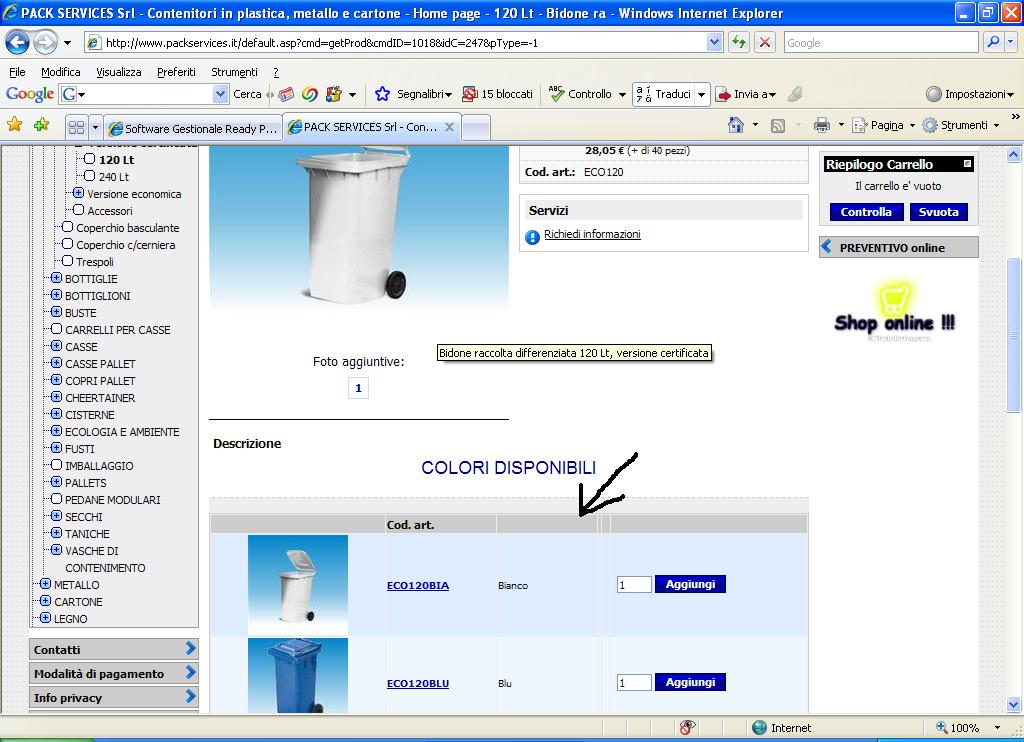Select the 120 Lt tree node
Screen dimensions: 1024x742
[x=116, y=159]
